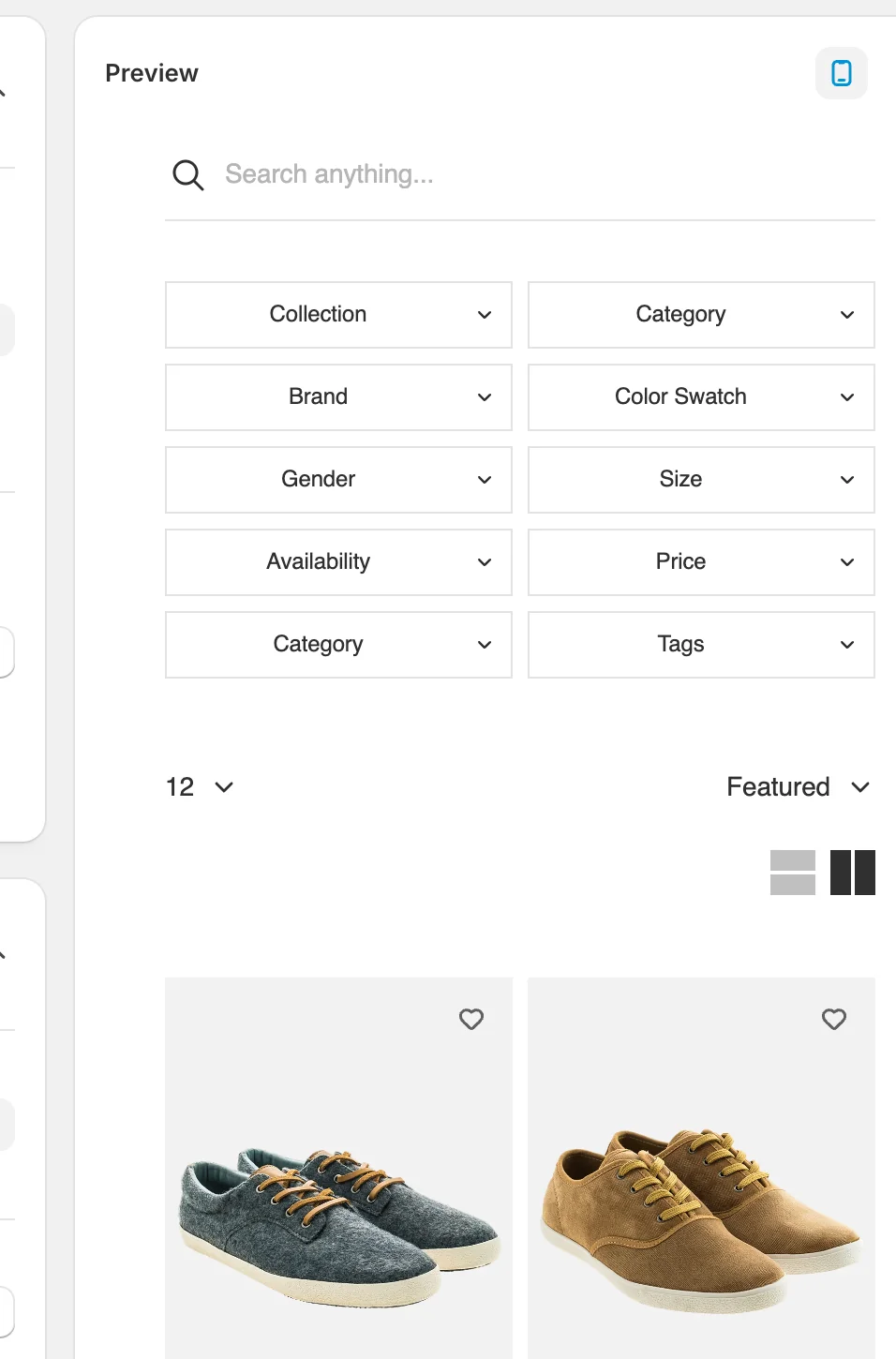Expand the Tags filter
Screen dimensions: 896x1359
tap(701, 645)
